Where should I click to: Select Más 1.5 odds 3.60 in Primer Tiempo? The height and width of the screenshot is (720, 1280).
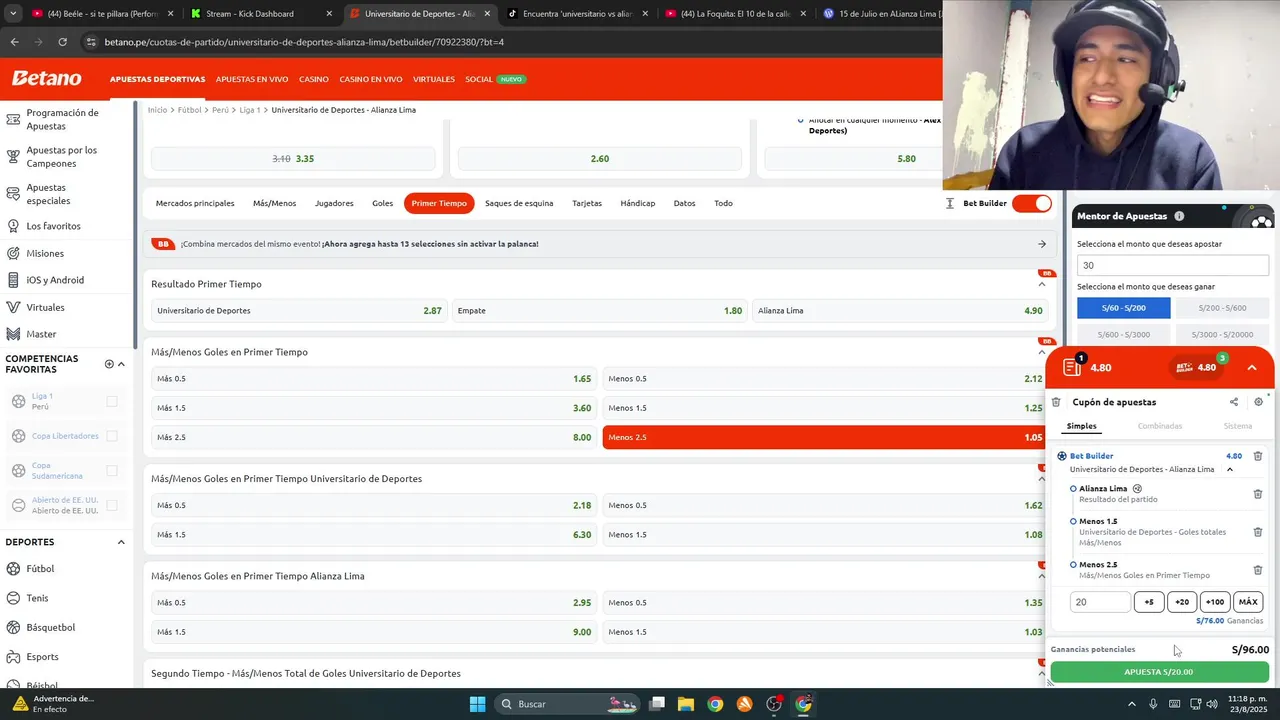[373, 408]
